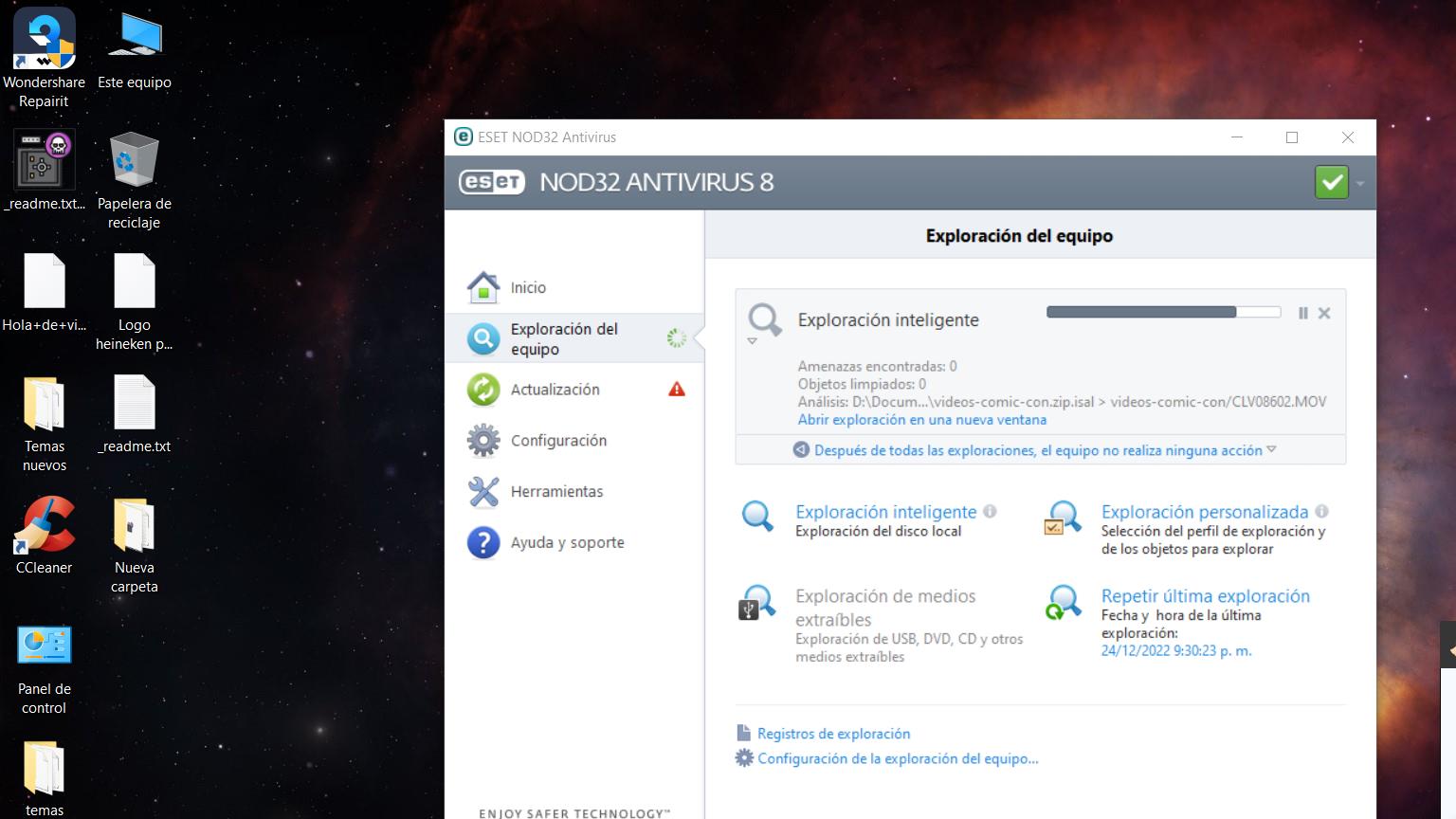Screen dimensions: 1456x819
Task: Pause the running smart scan
Action: (1303, 313)
